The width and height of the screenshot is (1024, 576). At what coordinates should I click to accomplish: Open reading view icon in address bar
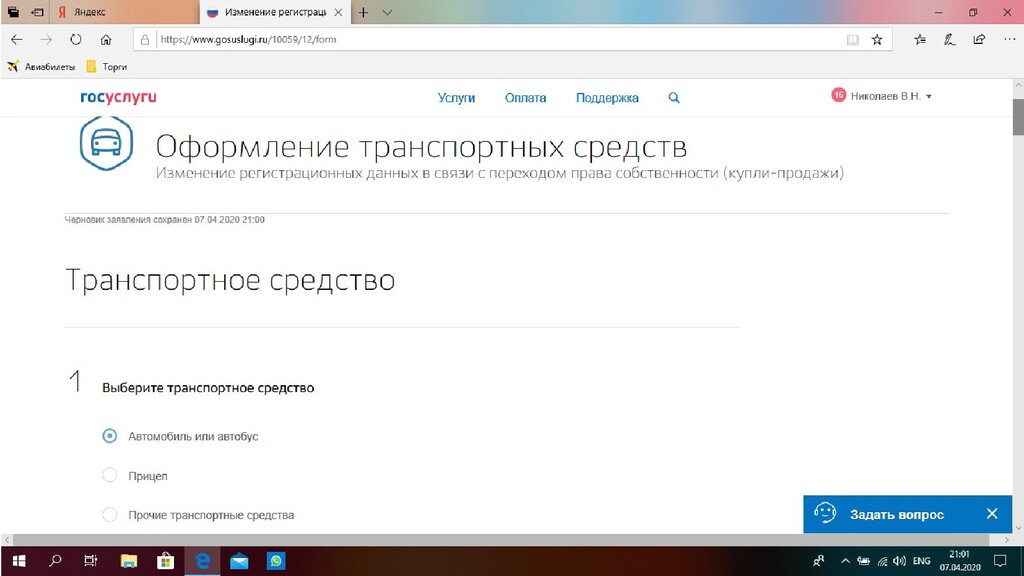[852, 40]
